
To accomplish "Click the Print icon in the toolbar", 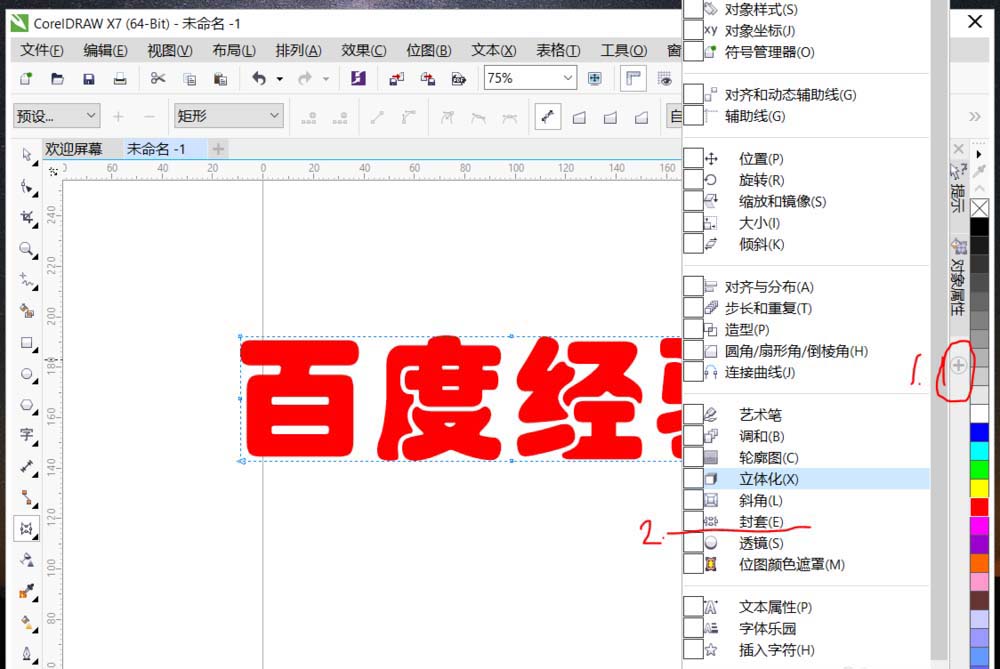I will (x=120, y=79).
